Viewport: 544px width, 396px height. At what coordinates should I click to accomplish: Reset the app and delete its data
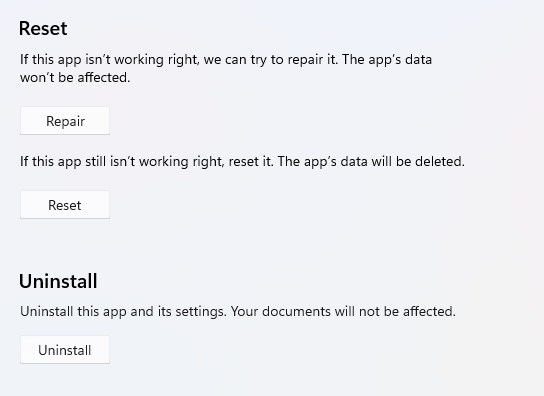[x=65, y=205]
